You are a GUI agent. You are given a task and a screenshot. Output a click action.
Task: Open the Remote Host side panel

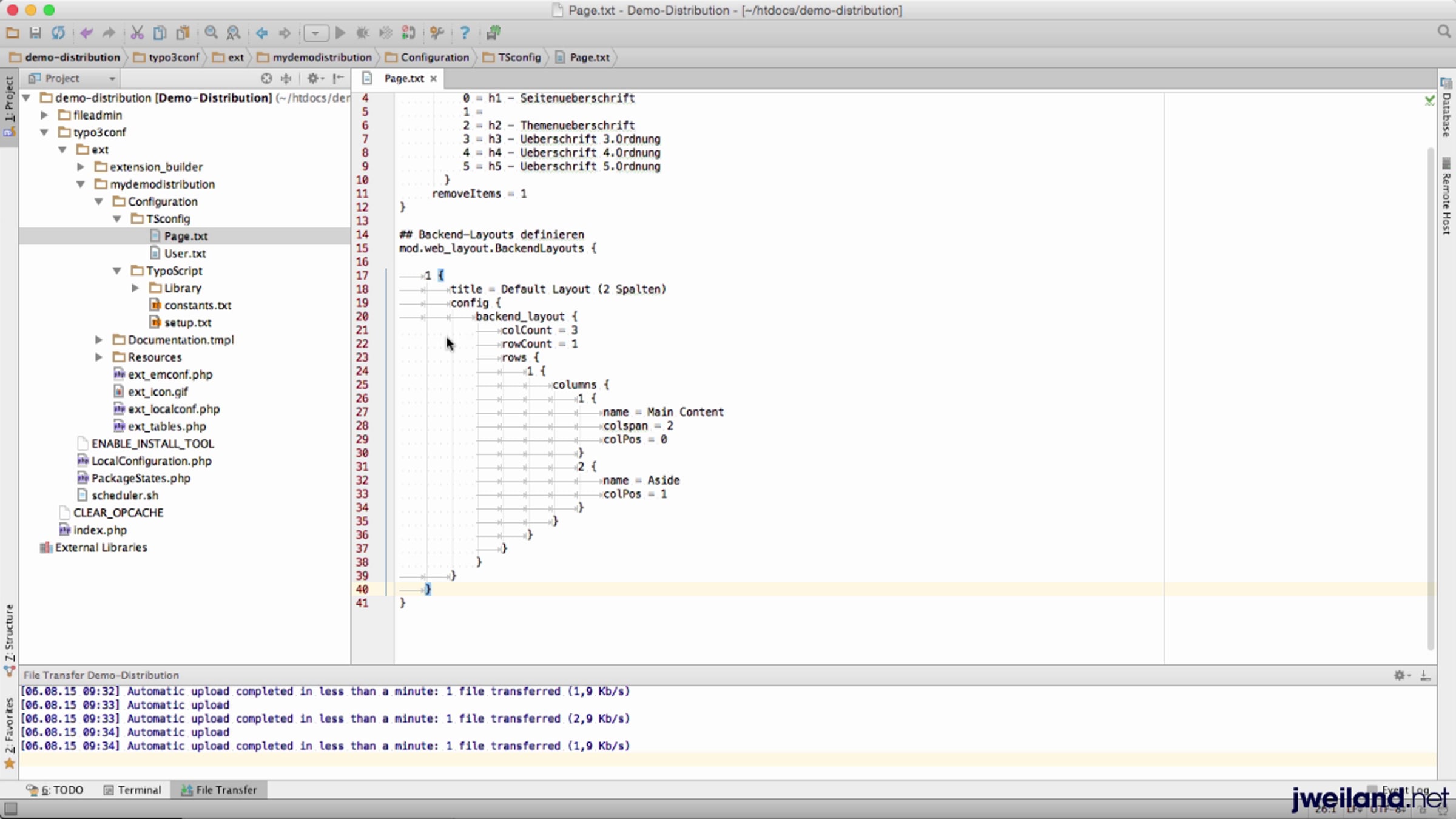click(x=1446, y=196)
